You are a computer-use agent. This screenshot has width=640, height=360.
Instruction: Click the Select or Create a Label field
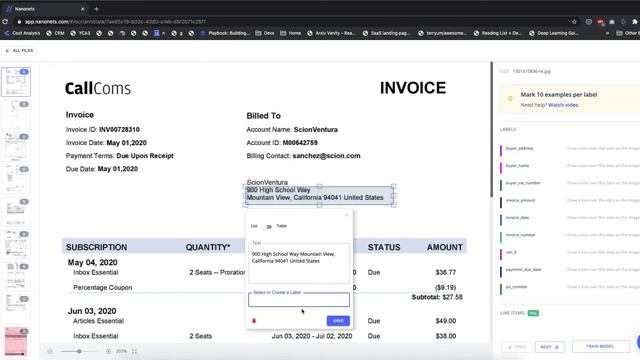tap(299, 300)
